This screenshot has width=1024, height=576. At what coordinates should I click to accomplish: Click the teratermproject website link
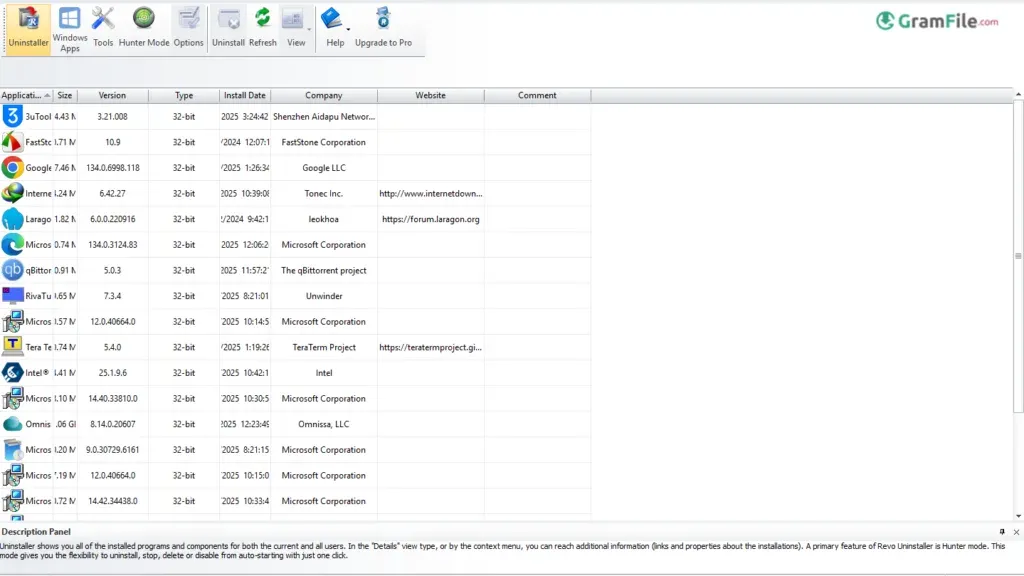pos(431,347)
